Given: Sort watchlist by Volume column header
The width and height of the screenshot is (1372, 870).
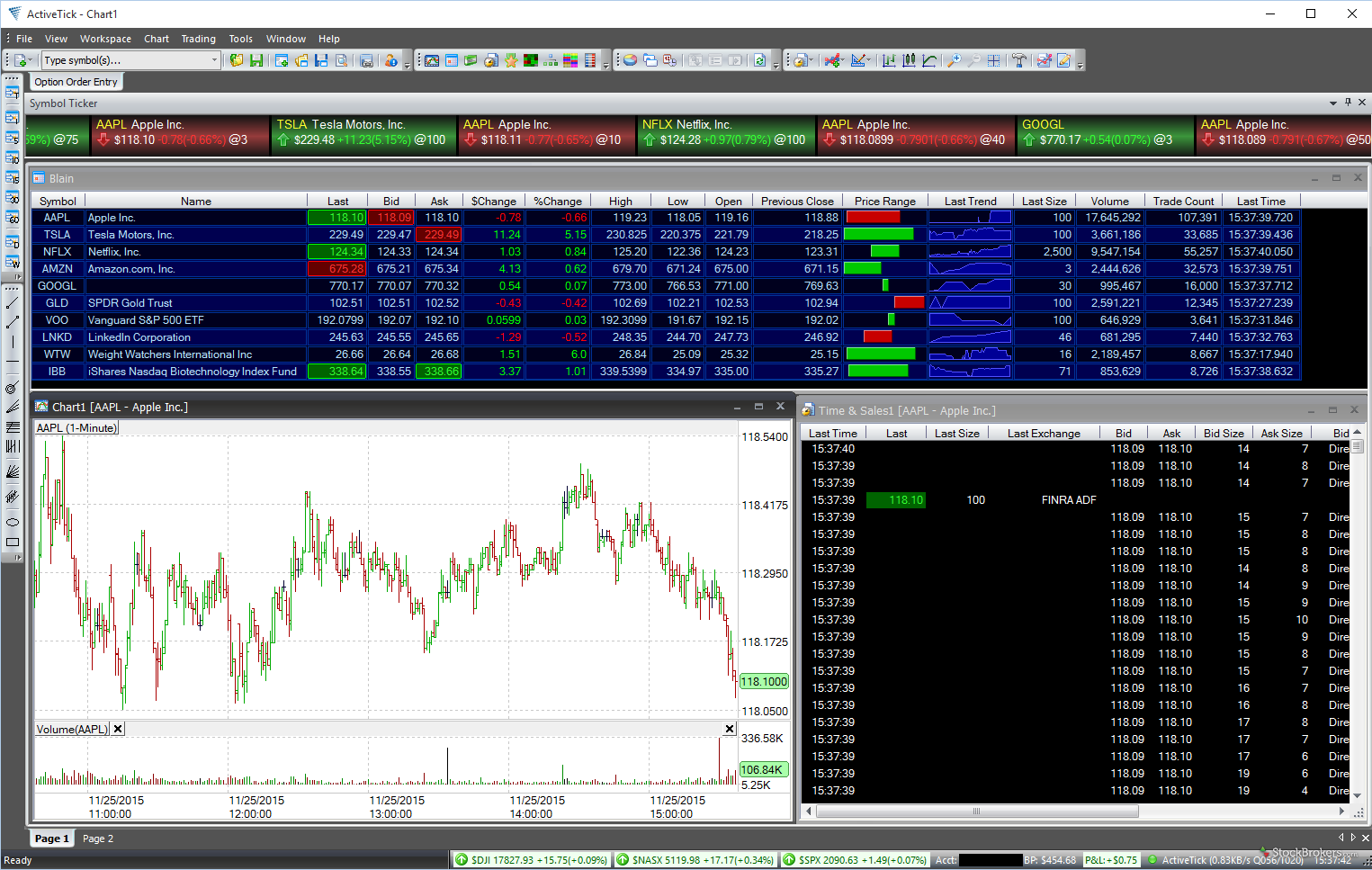Looking at the screenshot, I should (x=1109, y=202).
